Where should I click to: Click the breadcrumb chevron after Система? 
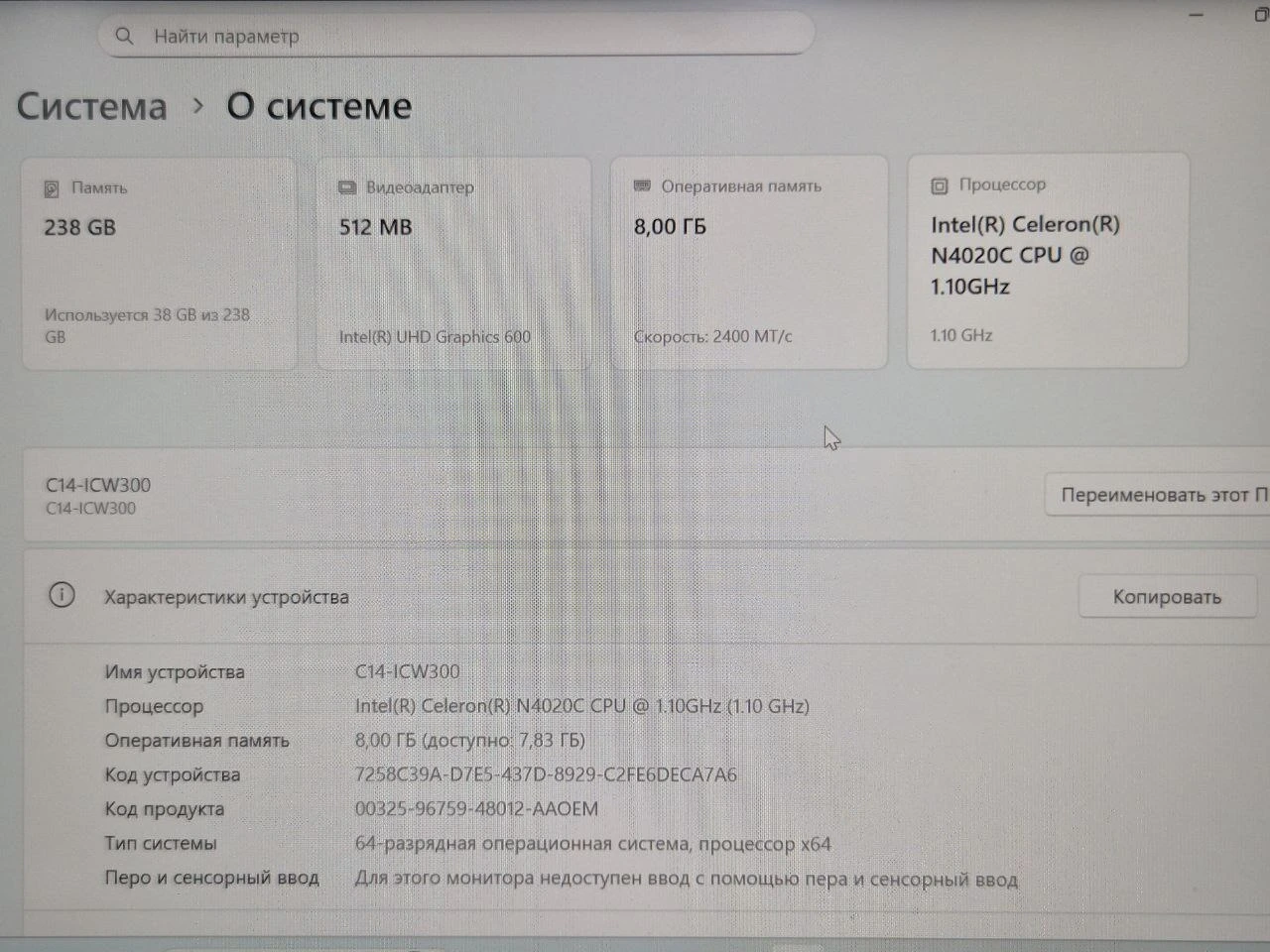click(x=198, y=105)
